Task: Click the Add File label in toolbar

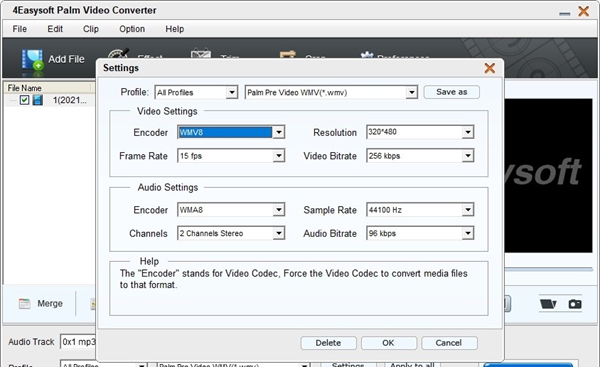Action: tap(66, 59)
